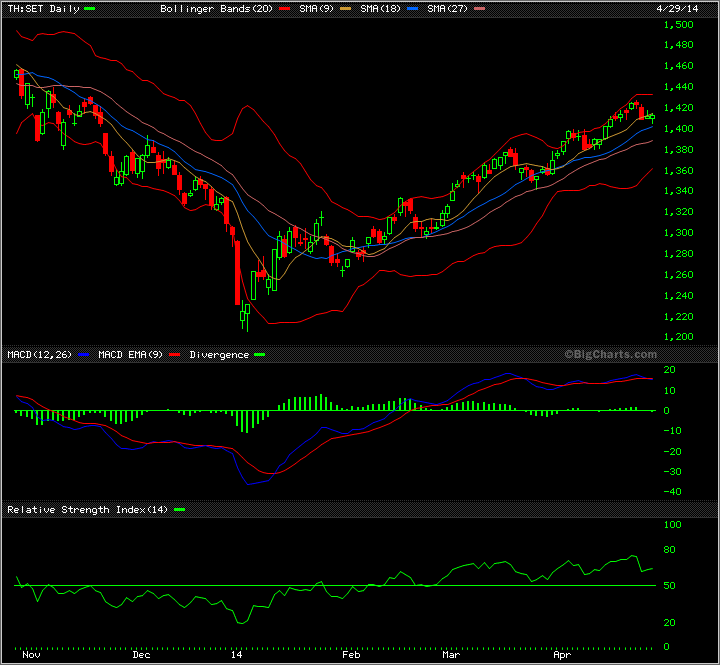Click the 1,440 price axis label
The width and height of the screenshot is (720, 665).
pos(679,87)
